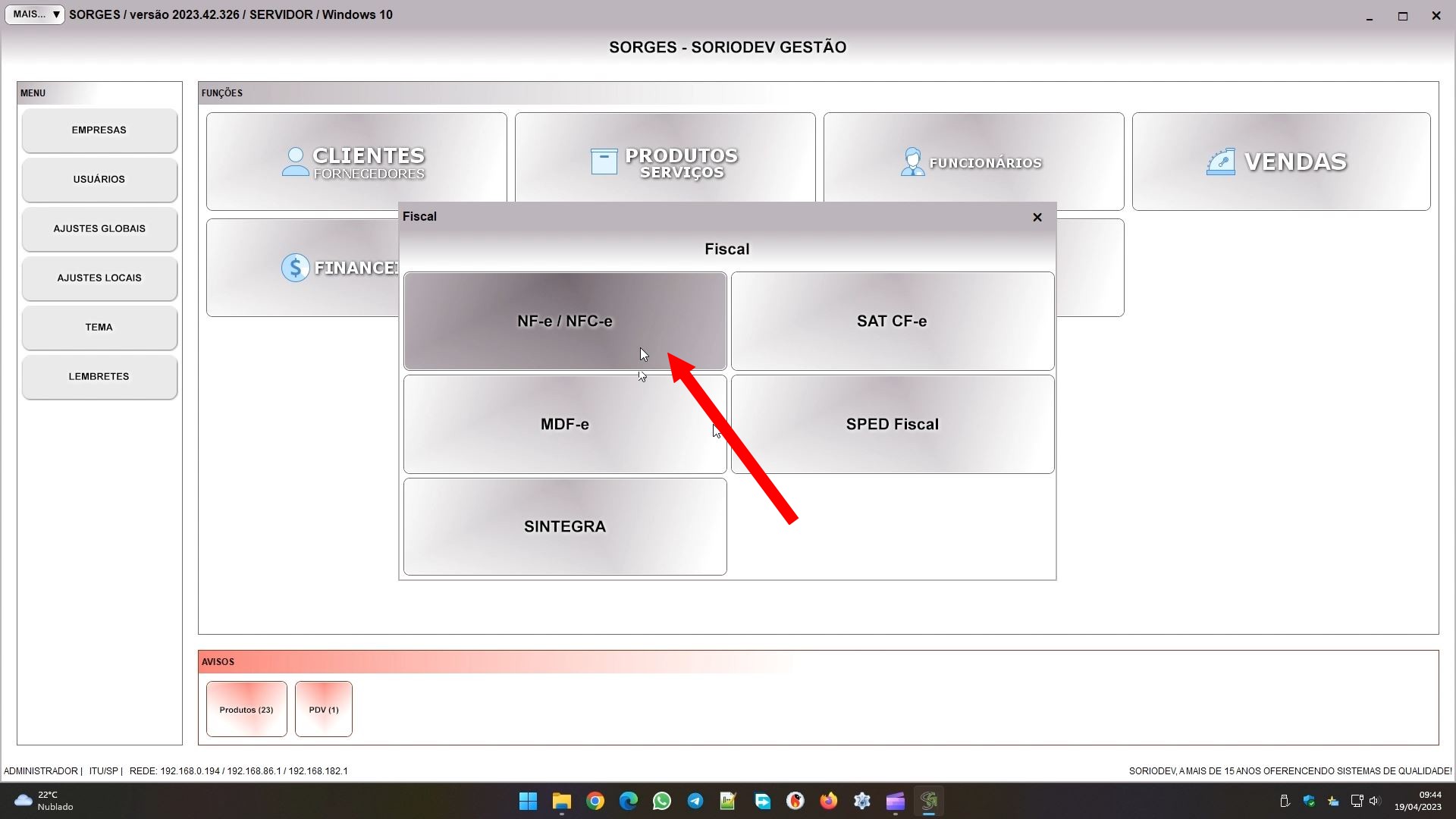Open SAT CF-e in Fiscal dialog
Viewport: 1456px width, 819px height.
[x=892, y=321]
